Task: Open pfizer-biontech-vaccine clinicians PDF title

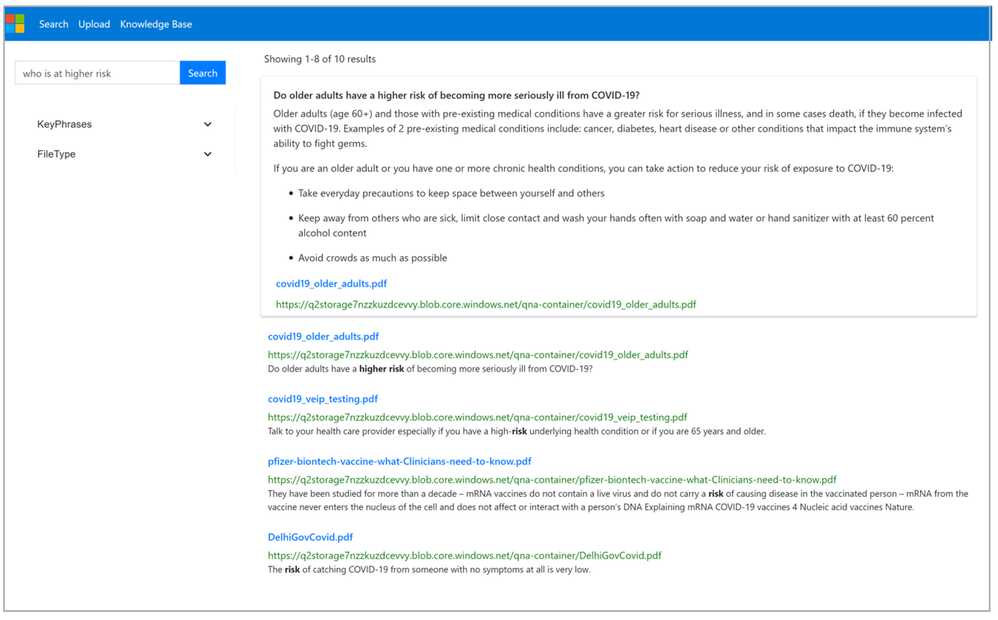Action: click(x=399, y=461)
